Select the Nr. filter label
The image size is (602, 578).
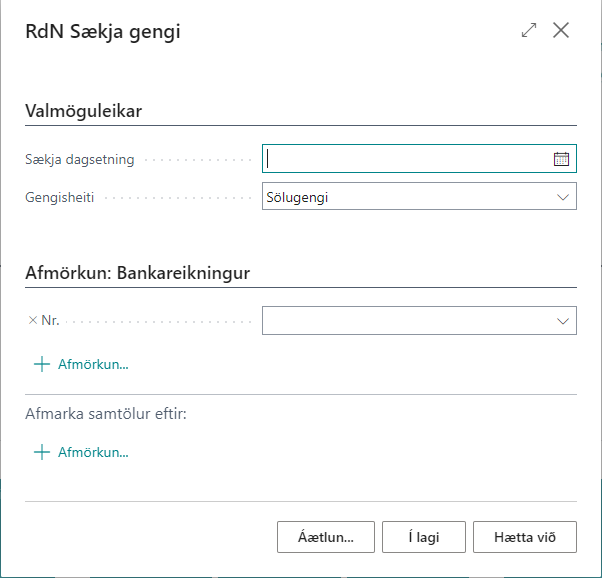(50, 320)
